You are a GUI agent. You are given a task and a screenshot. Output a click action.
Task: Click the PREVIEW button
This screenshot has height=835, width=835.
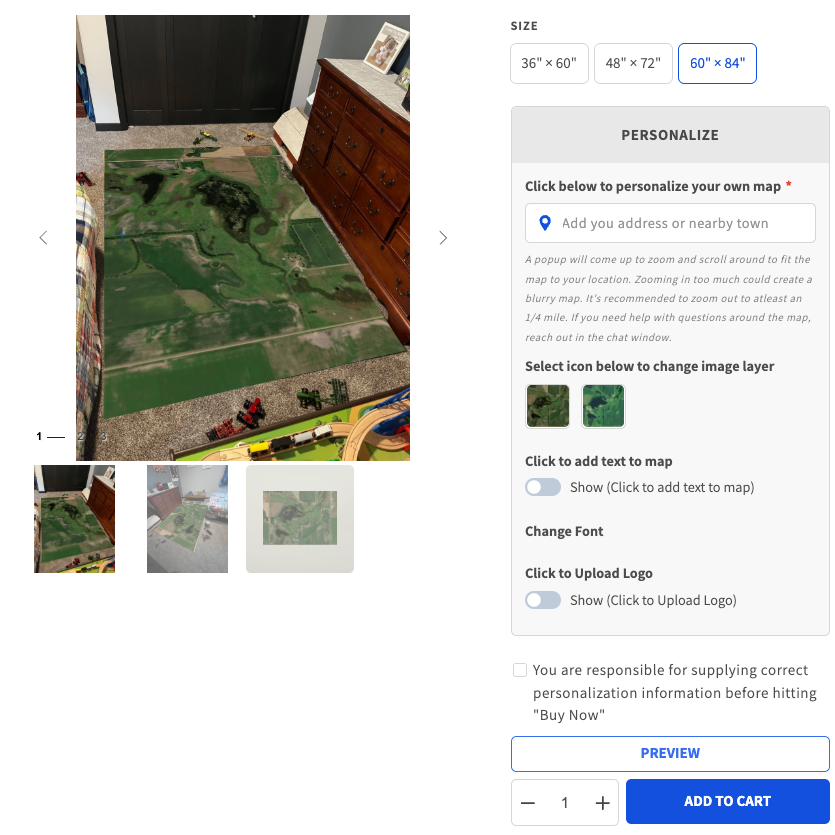(670, 754)
